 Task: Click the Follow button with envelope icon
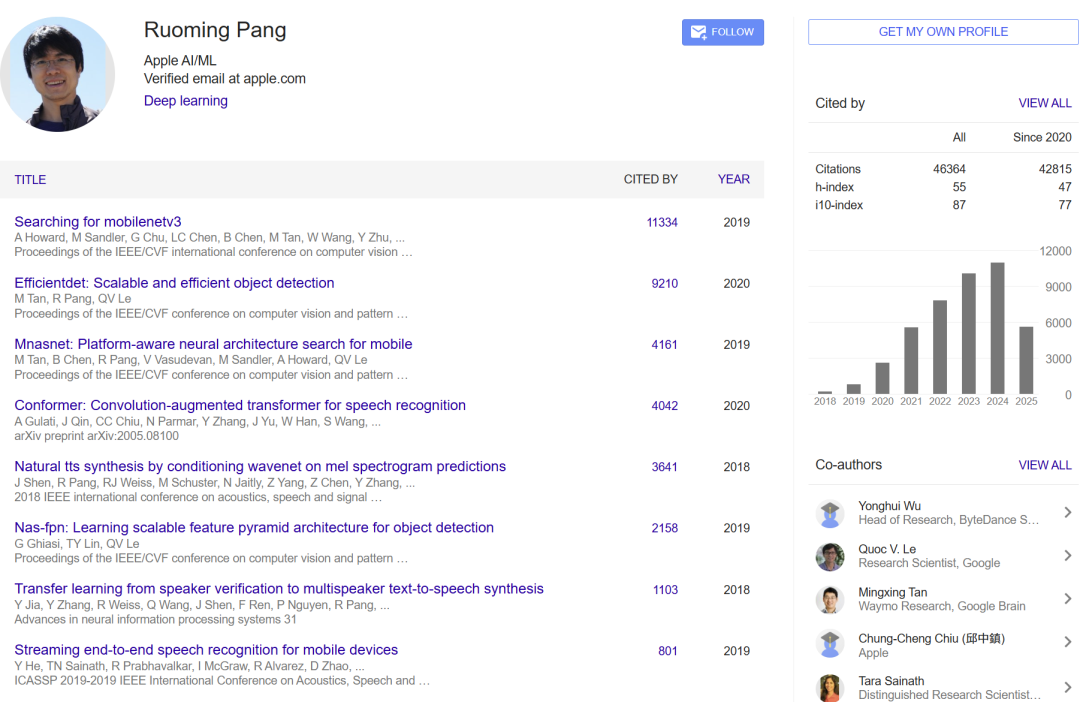point(722,32)
